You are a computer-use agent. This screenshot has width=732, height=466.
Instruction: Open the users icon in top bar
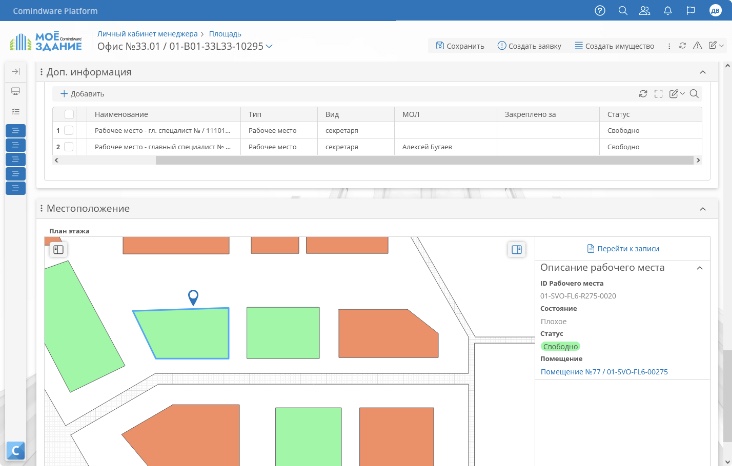[x=645, y=10]
